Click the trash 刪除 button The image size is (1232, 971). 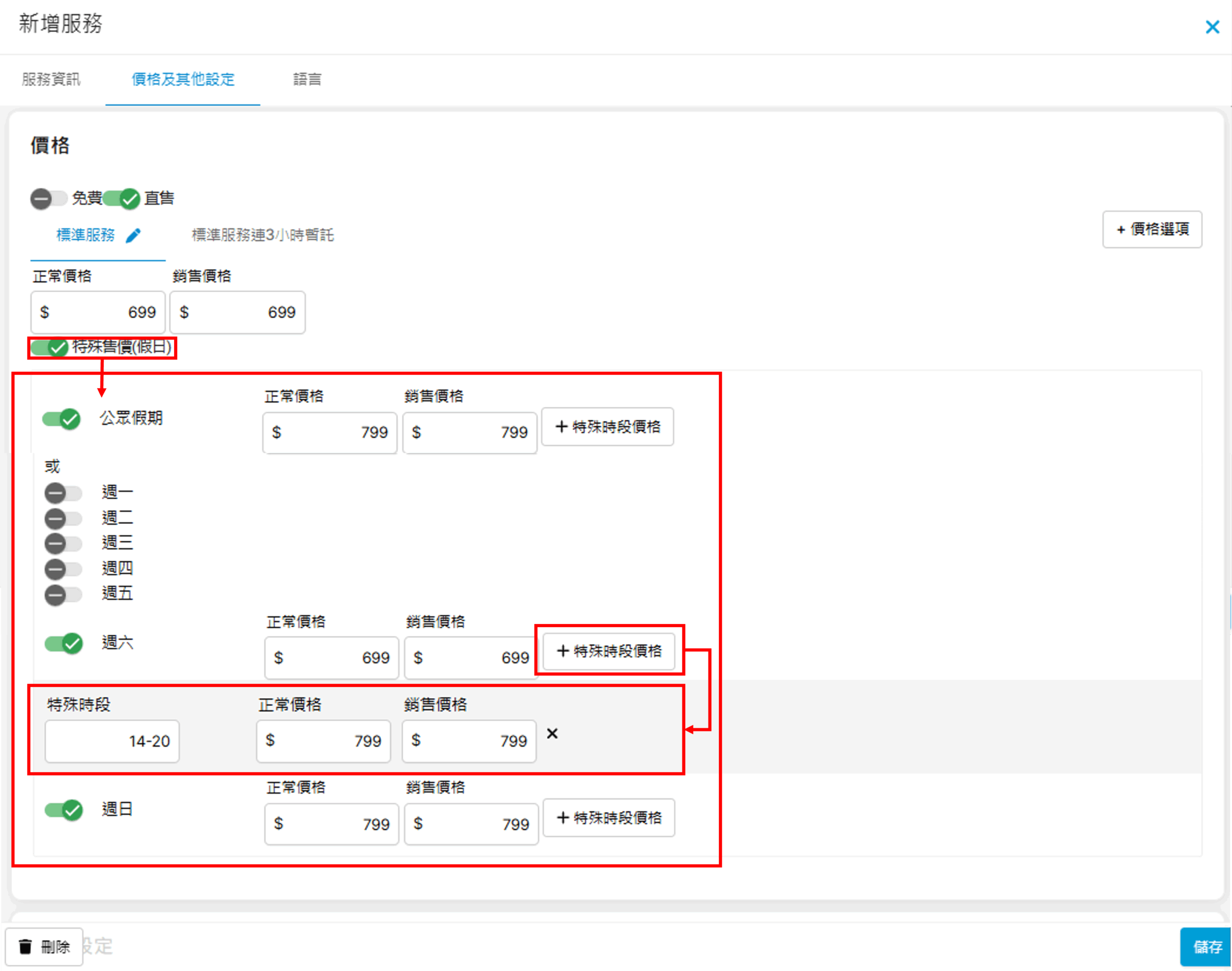(44, 946)
